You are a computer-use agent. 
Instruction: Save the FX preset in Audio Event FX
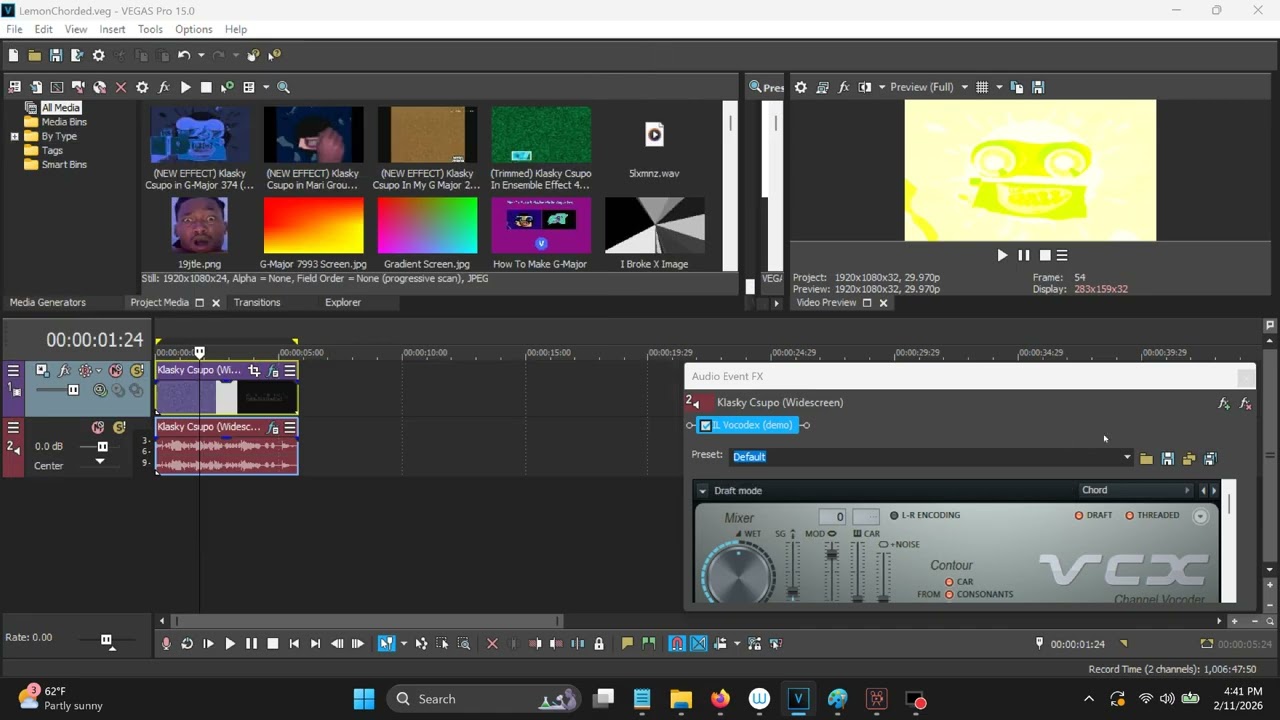(x=1167, y=459)
